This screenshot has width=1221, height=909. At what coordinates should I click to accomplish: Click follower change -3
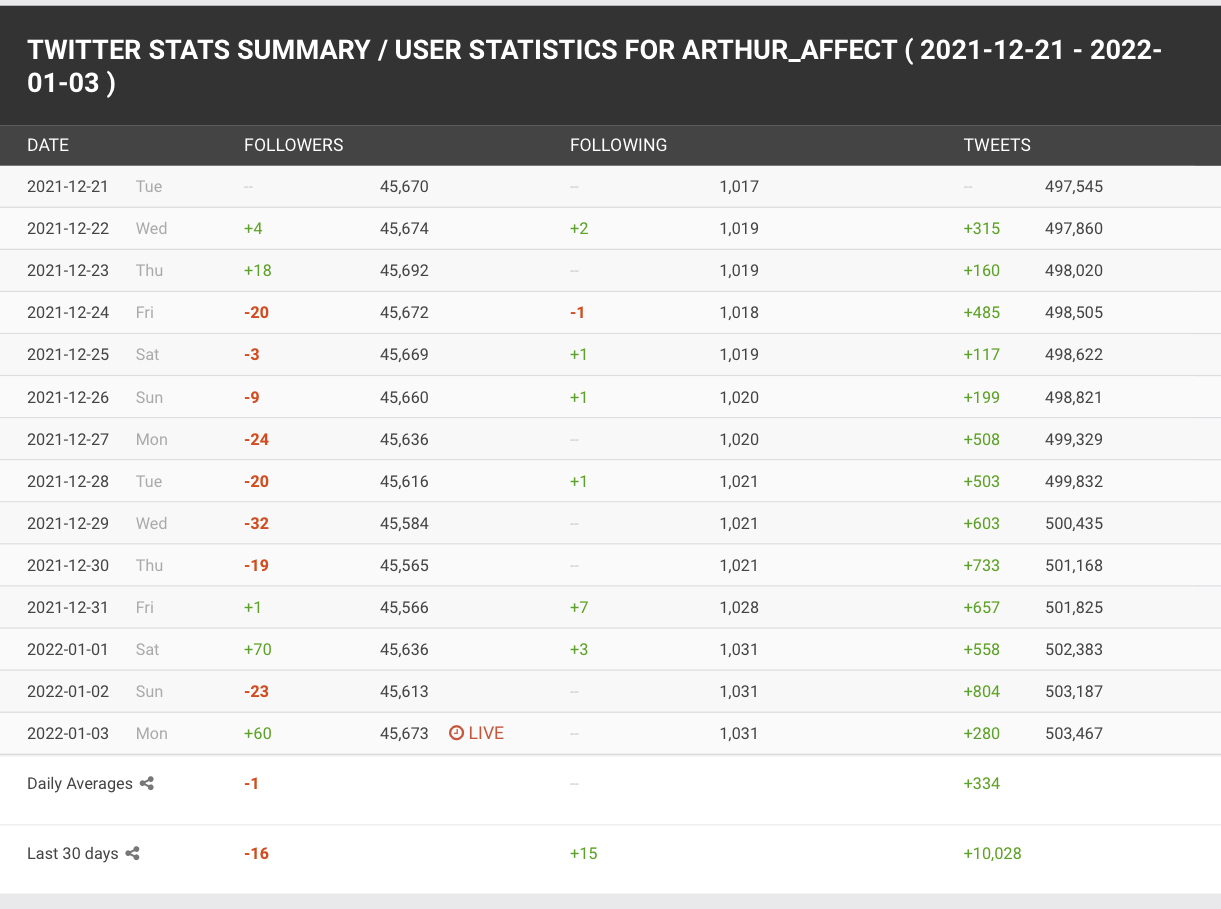tap(253, 354)
